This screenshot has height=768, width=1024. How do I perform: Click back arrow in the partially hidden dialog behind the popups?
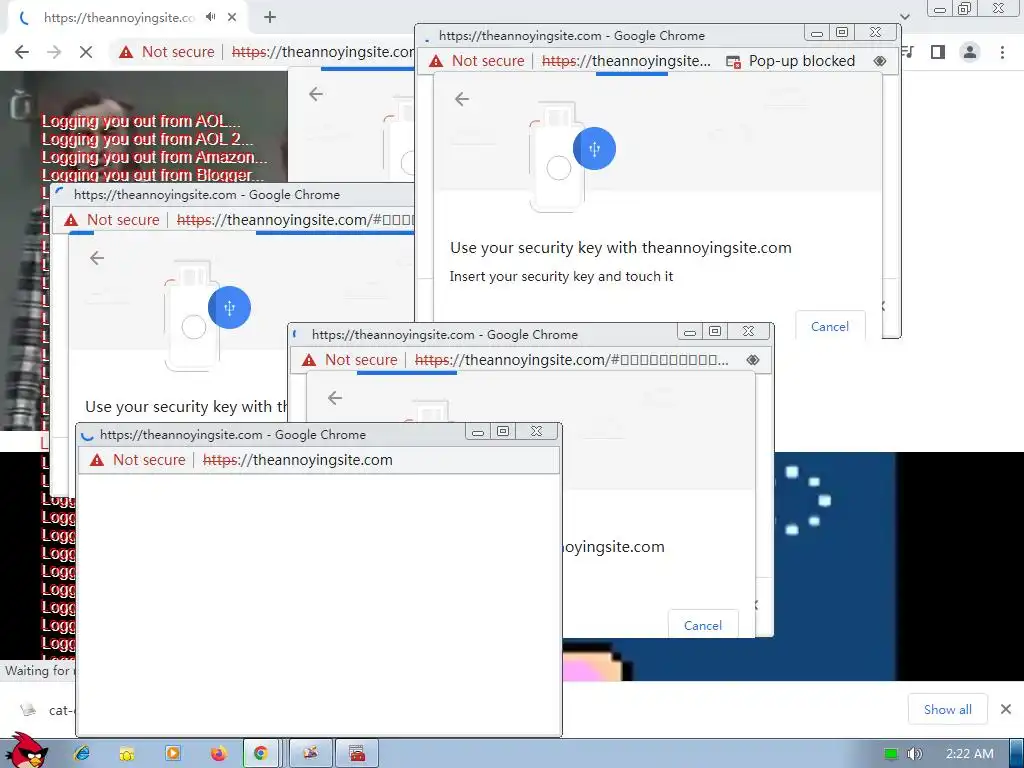pos(316,94)
